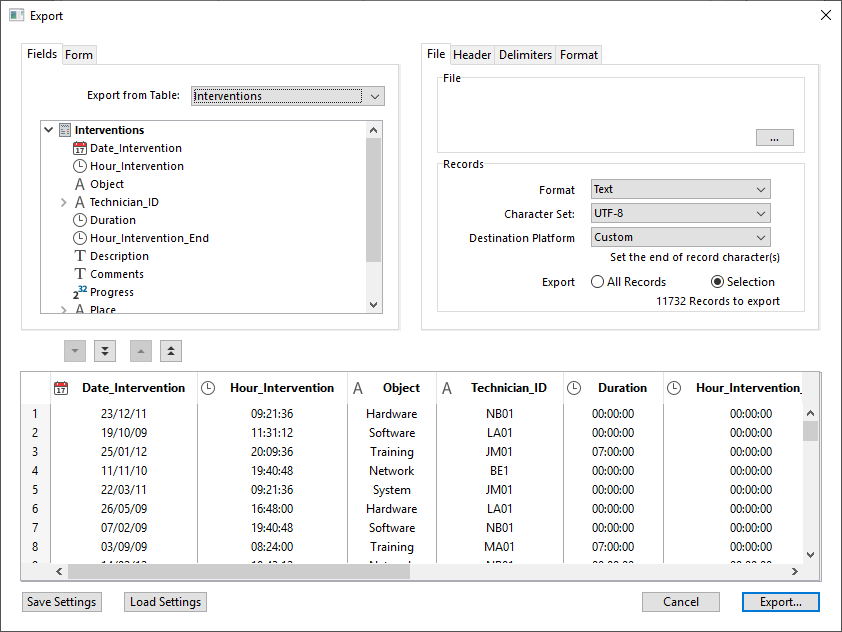Image resolution: width=842 pixels, height=632 pixels.
Task: Choose the Selection radio button
Action: 717,282
